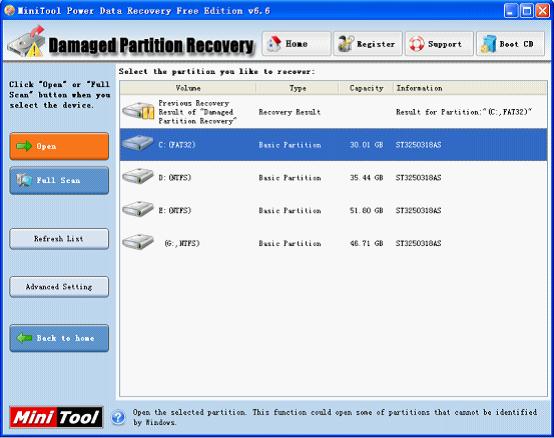Click the drive icon of D: (NTFS)

point(138,176)
